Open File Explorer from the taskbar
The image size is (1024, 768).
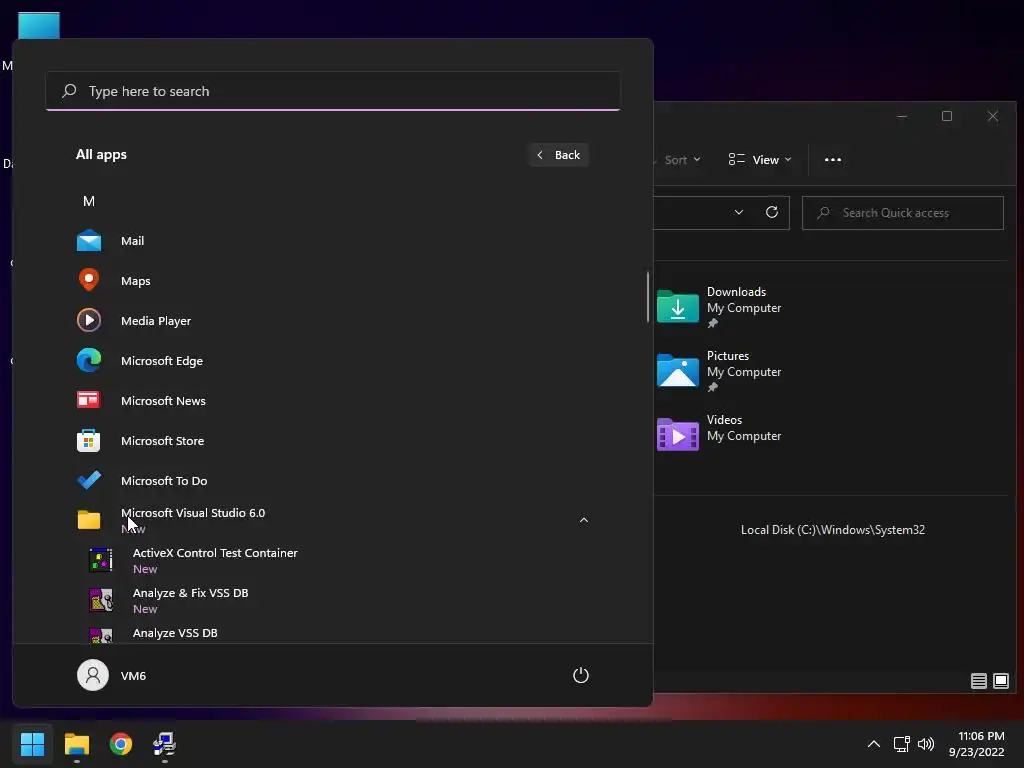pyautogui.click(x=76, y=744)
